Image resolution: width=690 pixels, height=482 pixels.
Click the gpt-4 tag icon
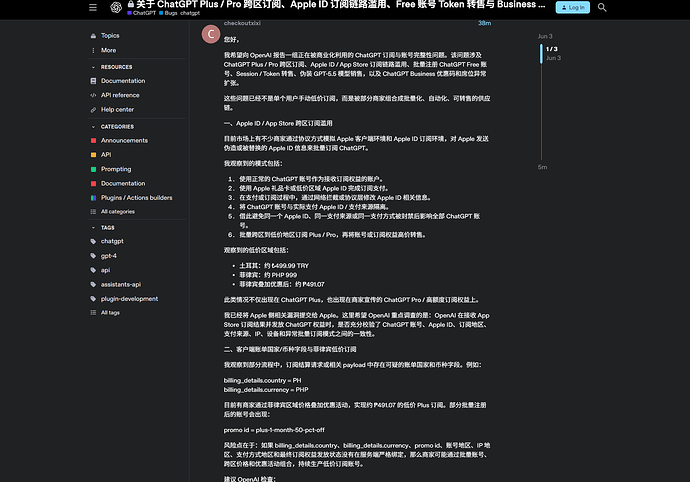(x=93, y=256)
